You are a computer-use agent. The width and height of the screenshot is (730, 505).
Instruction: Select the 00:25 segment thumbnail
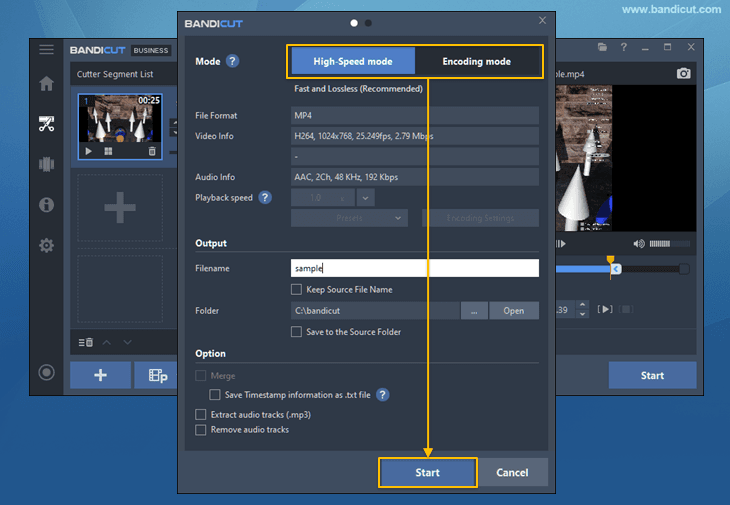click(120, 126)
